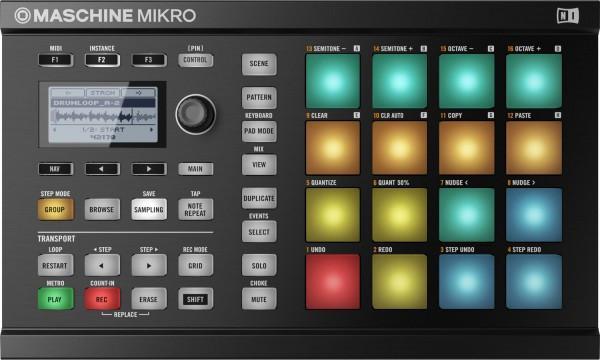Click the lit Group button

[55, 210]
